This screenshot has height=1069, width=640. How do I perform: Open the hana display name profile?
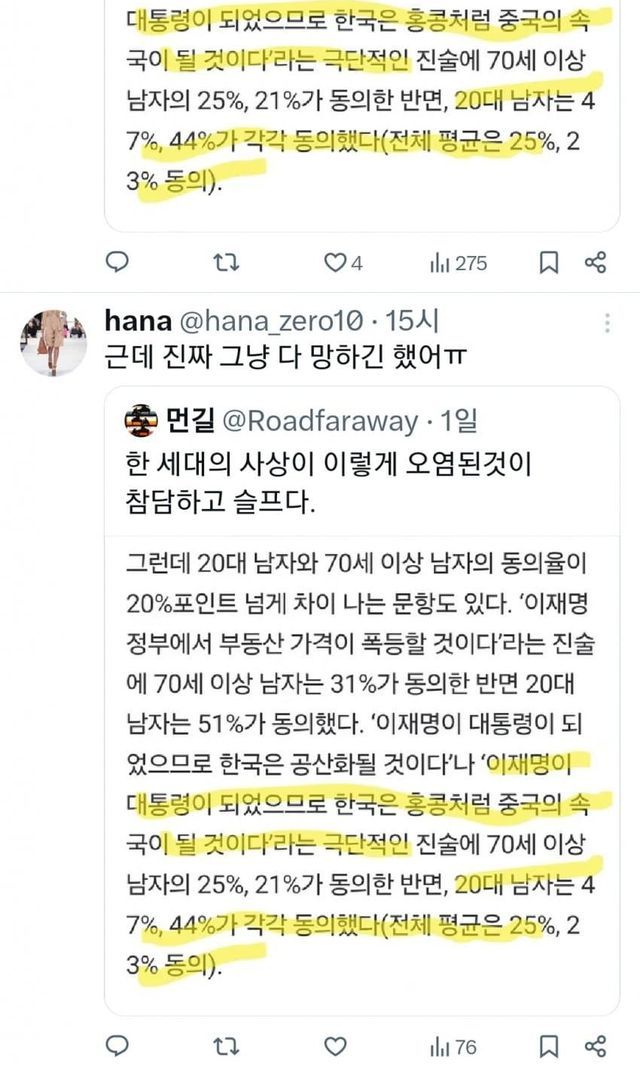[138, 320]
